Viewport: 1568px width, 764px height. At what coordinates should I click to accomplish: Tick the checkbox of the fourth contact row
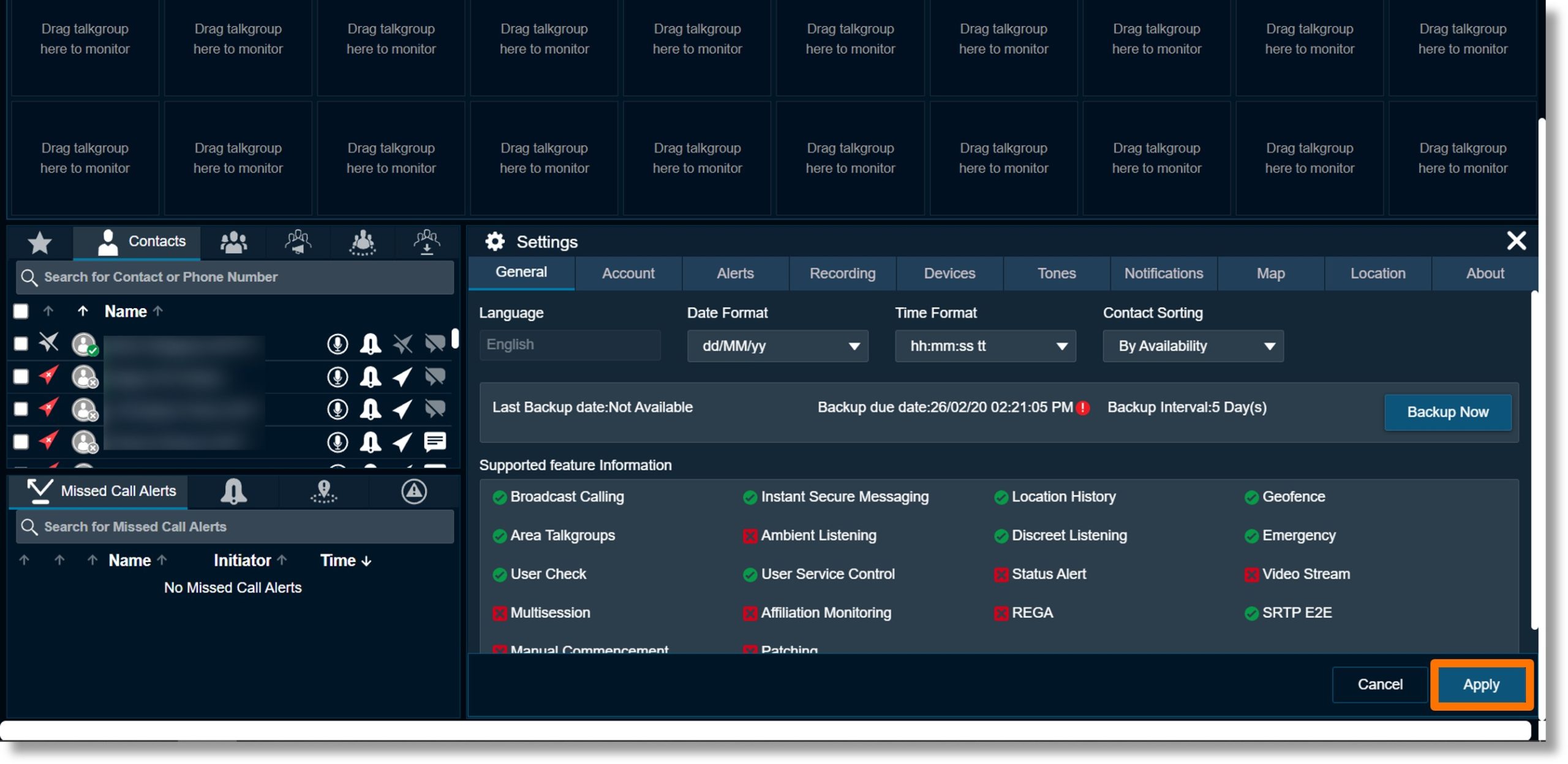21,442
